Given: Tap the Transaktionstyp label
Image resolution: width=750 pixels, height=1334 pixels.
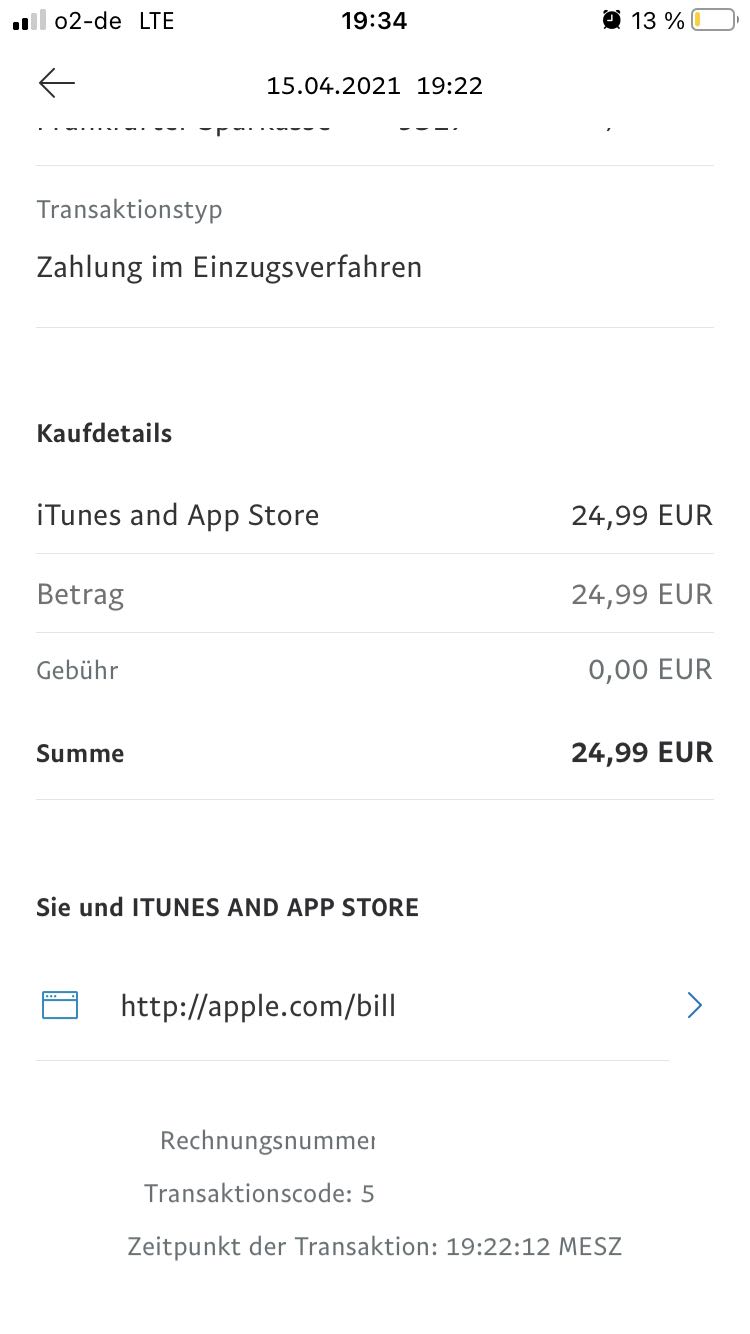Looking at the screenshot, I should (129, 210).
